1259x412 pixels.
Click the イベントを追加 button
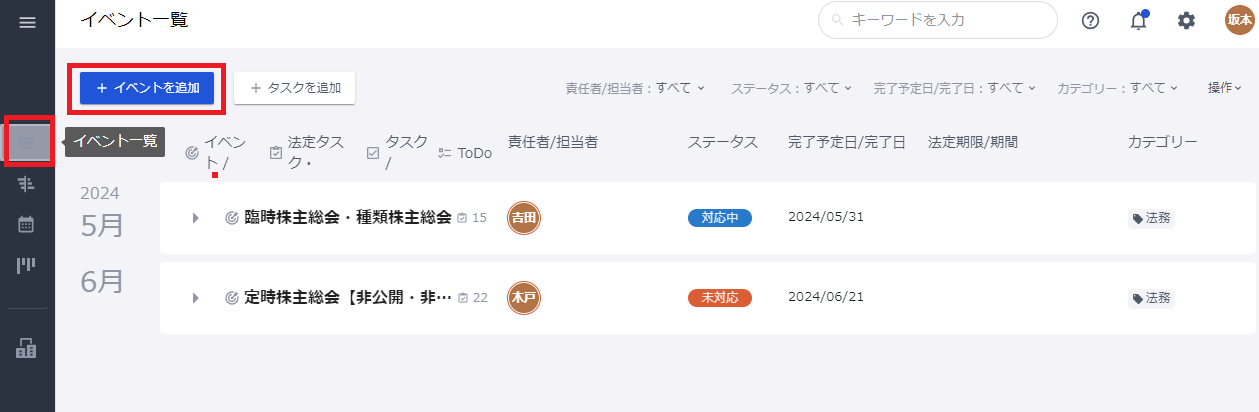click(147, 88)
